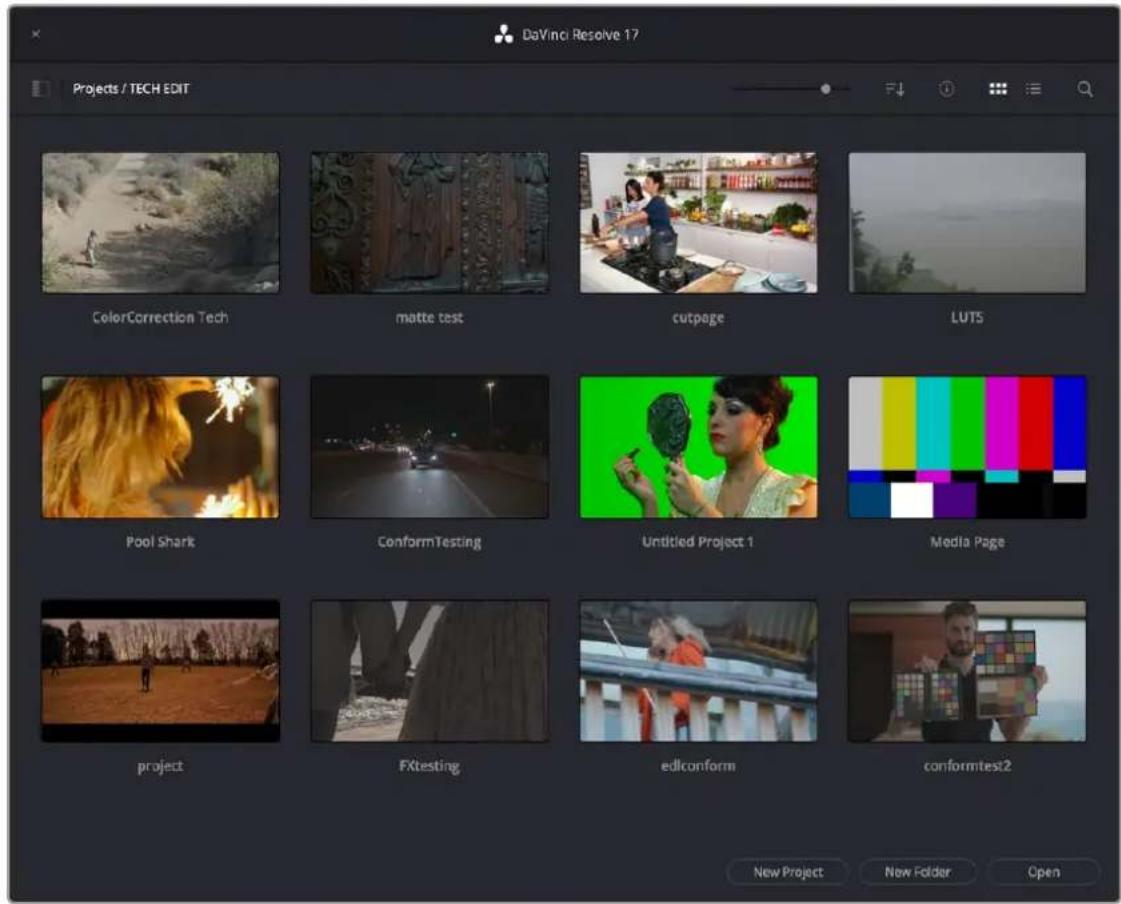Select the Untitled Project 1 green screen thumbnail
This screenshot has height=904, width=1121.
click(x=698, y=447)
